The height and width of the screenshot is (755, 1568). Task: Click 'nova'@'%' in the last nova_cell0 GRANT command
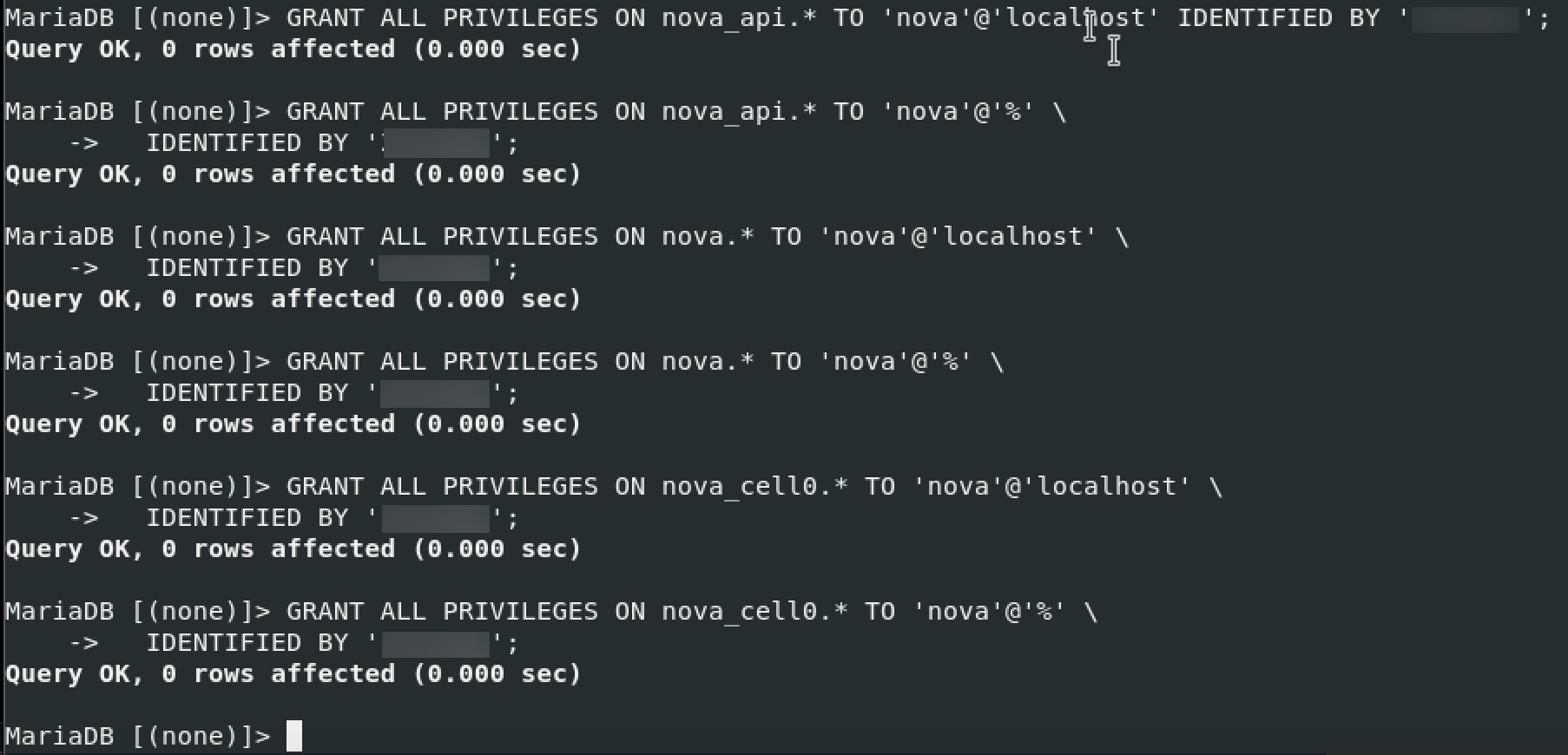point(989,612)
